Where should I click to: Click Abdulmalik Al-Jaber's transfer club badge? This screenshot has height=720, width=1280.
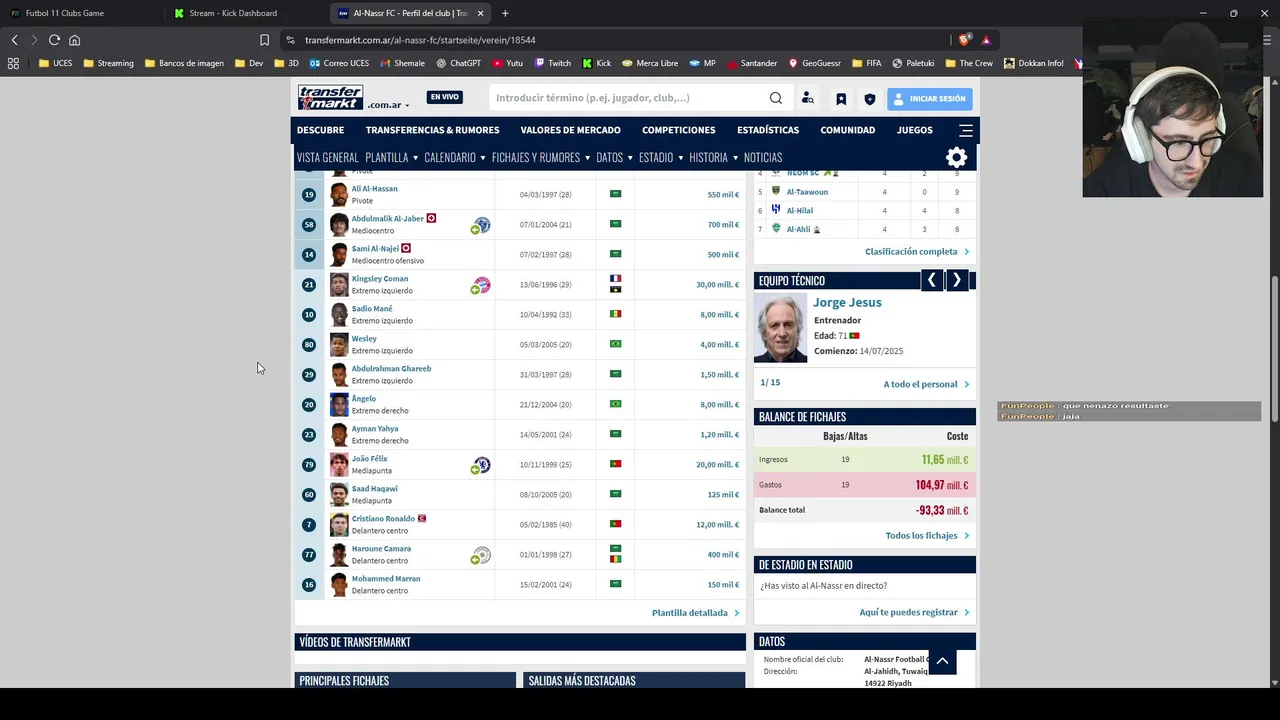(x=481, y=225)
